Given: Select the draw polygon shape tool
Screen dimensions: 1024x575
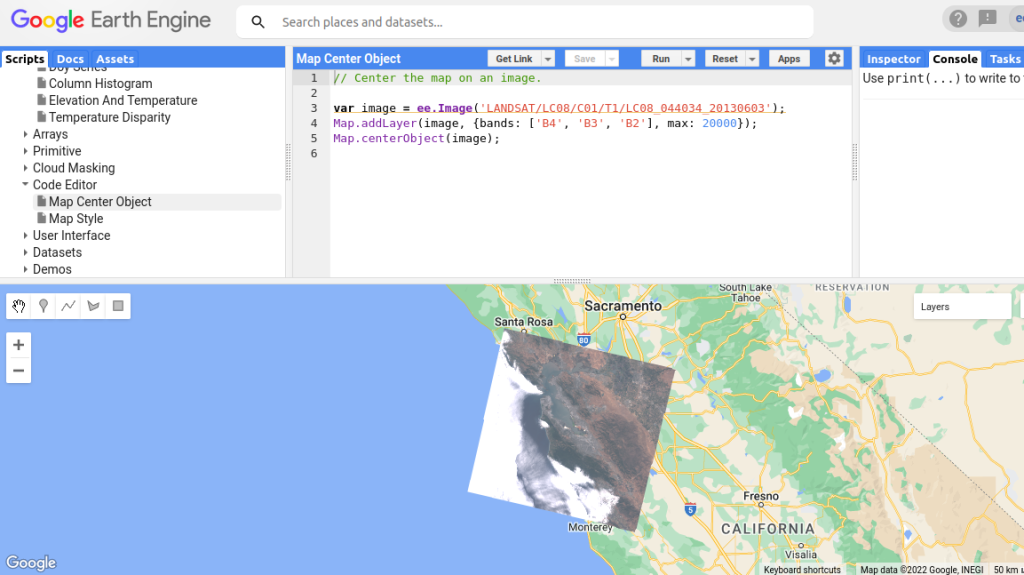Looking at the screenshot, I should (x=93, y=306).
